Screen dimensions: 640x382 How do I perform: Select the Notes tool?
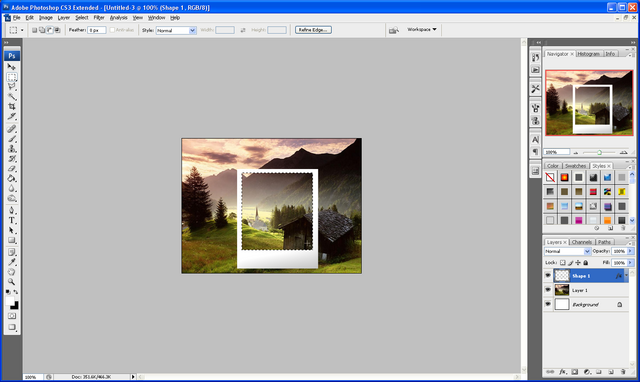coord(11,252)
